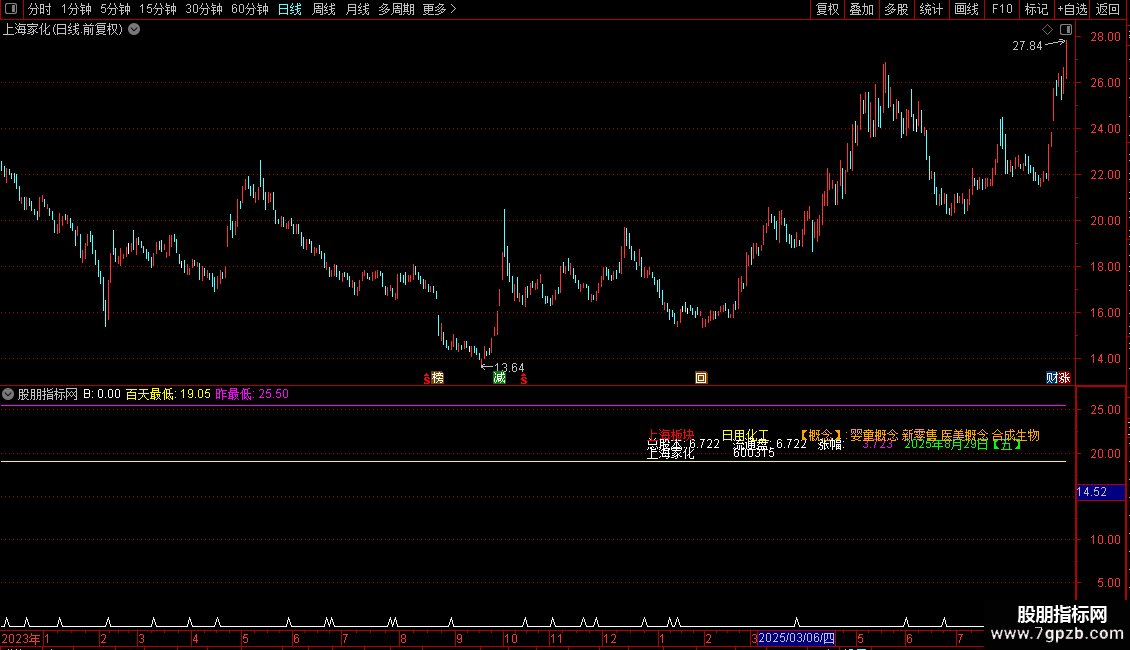This screenshot has height=650, width=1130.
Task: Toggle the left sidebar panel icon
Action: coord(11,9)
